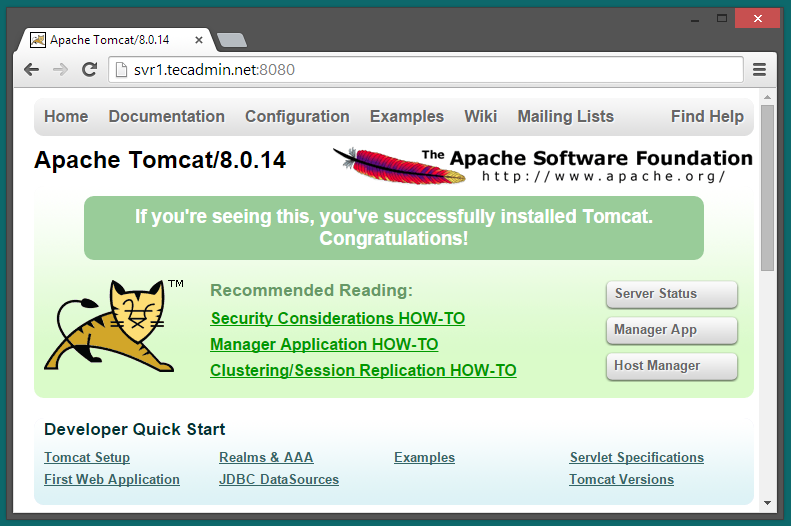Click the Find Help nav link
This screenshot has width=791, height=526.
coord(707,116)
